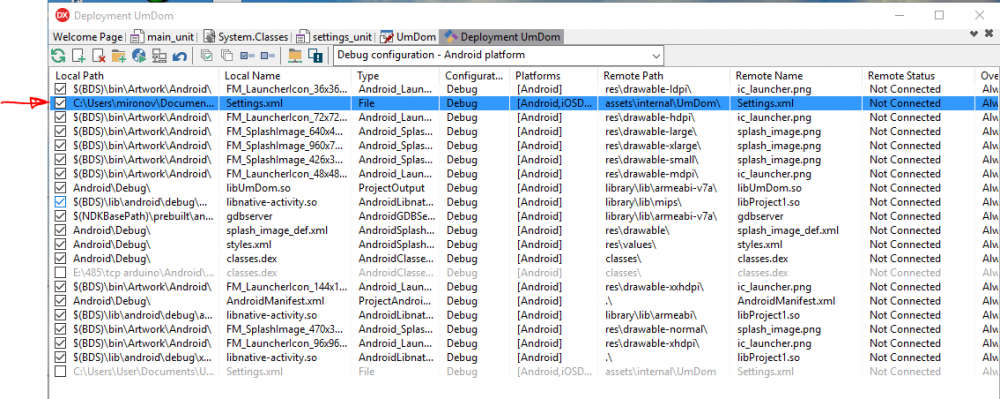This screenshot has height=399, width=1000.
Task: Click the Deploy globe icon
Action: [139, 56]
